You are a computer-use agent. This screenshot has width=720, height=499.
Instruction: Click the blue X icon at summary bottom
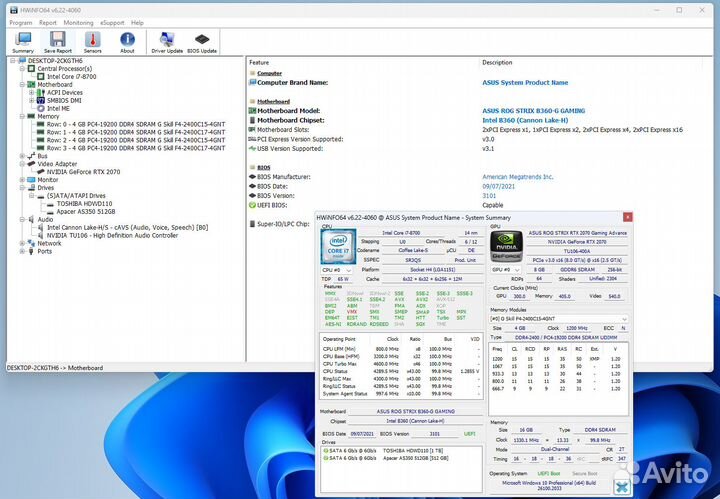coord(622,486)
